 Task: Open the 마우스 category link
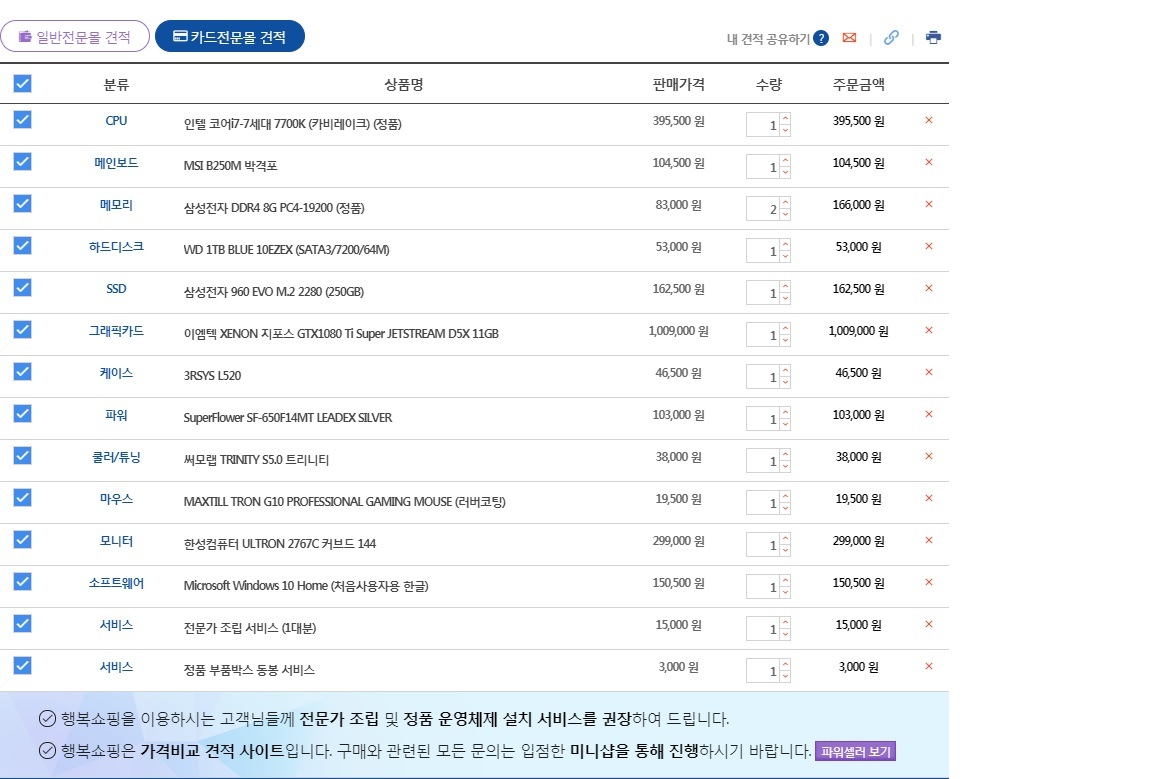tap(116, 499)
